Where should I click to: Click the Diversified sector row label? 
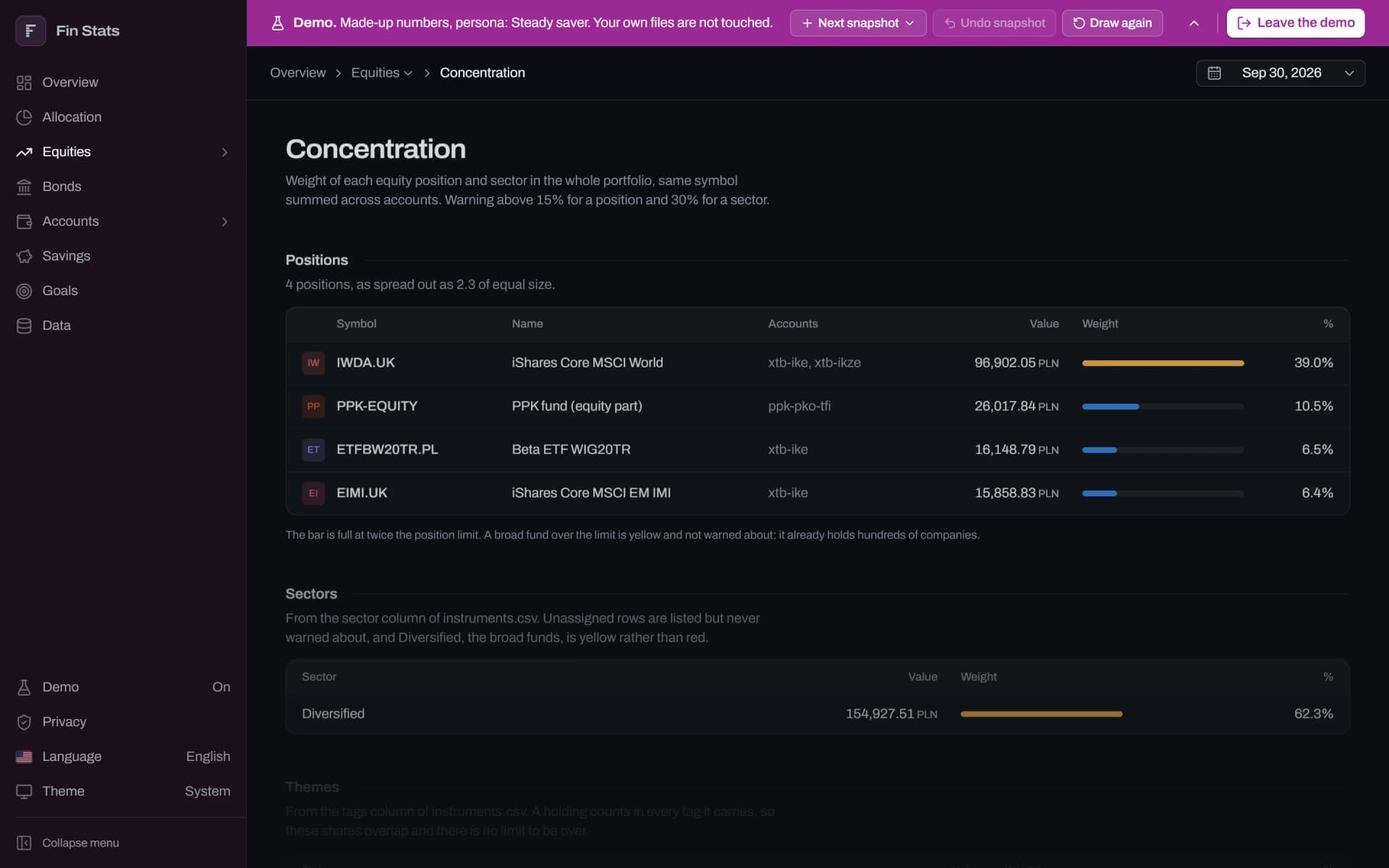pos(333,714)
